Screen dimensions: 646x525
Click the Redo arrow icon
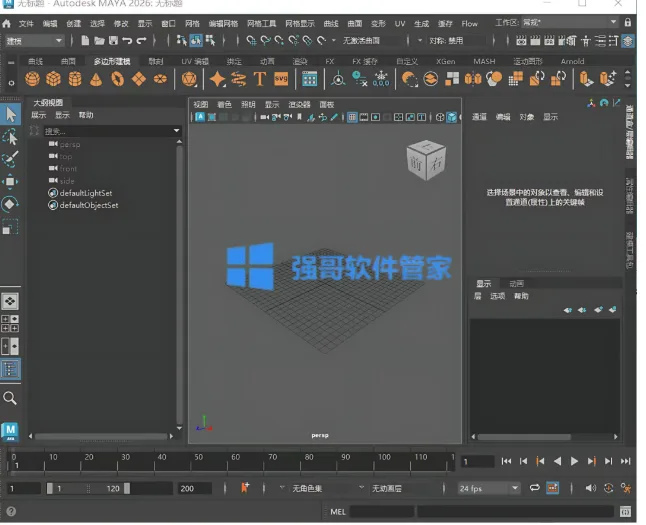(141, 40)
